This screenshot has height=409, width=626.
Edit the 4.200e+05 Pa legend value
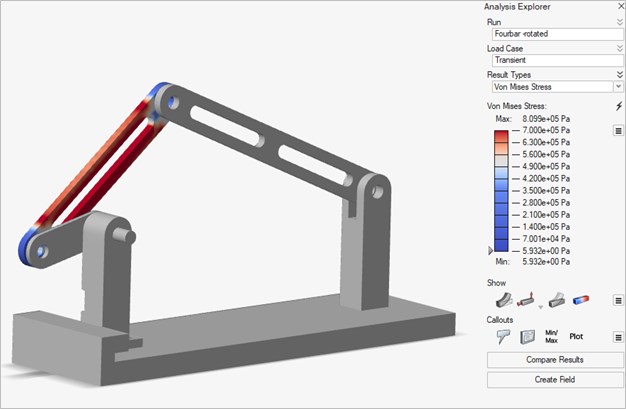click(x=546, y=179)
